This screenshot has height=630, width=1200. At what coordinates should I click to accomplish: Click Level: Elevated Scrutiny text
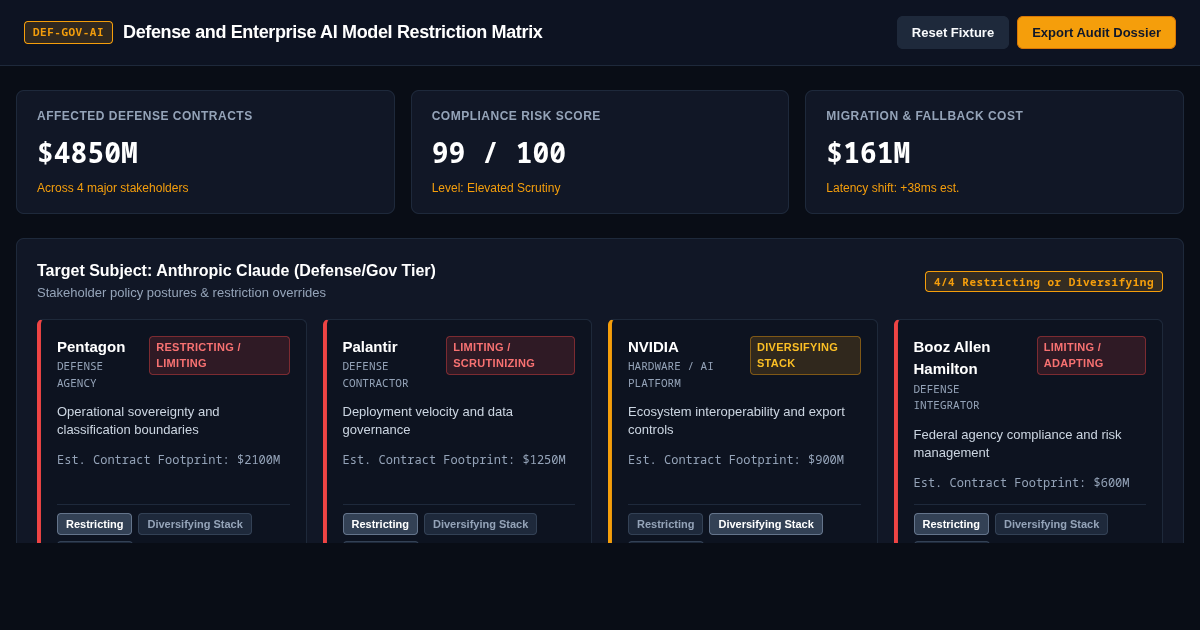tap(496, 188)
